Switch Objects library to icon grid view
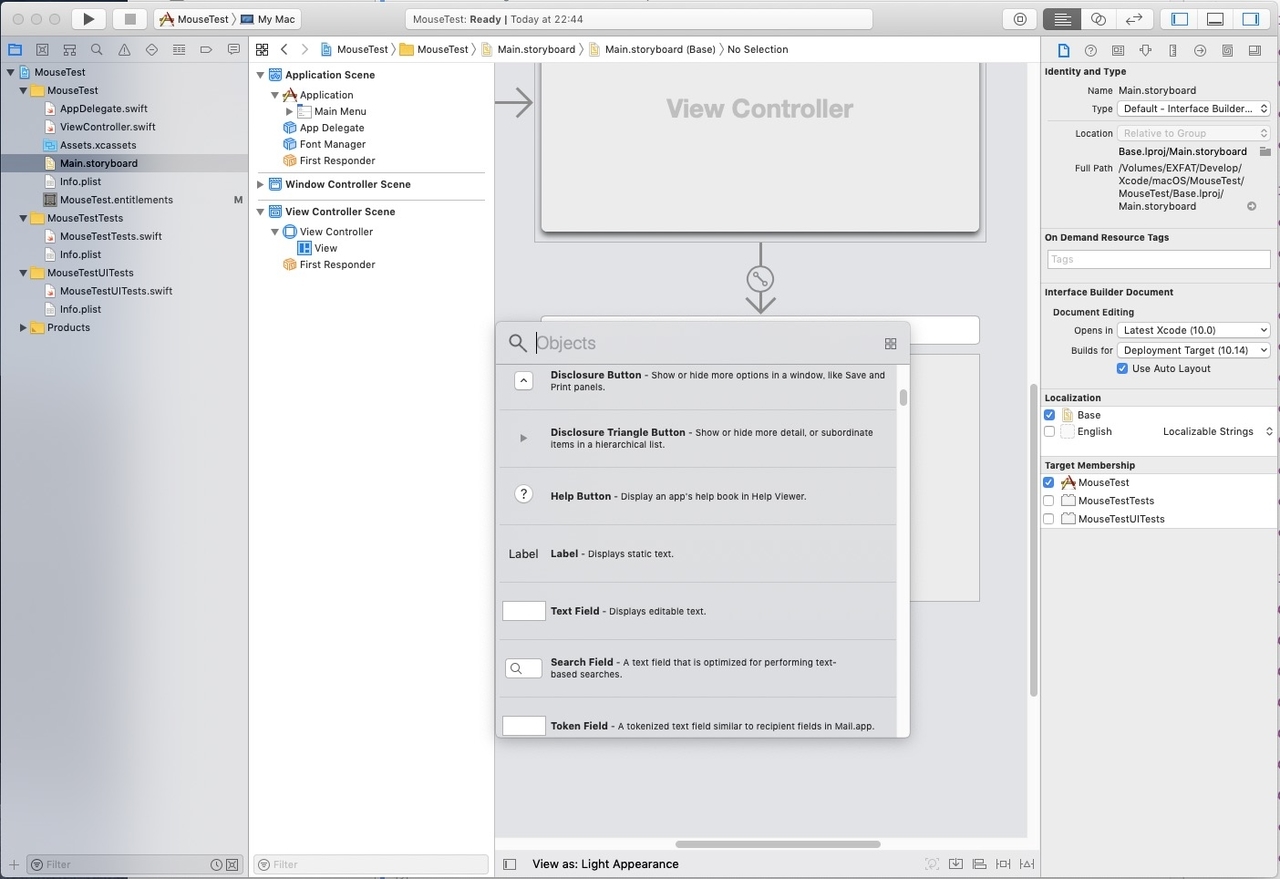 (890, 343)
